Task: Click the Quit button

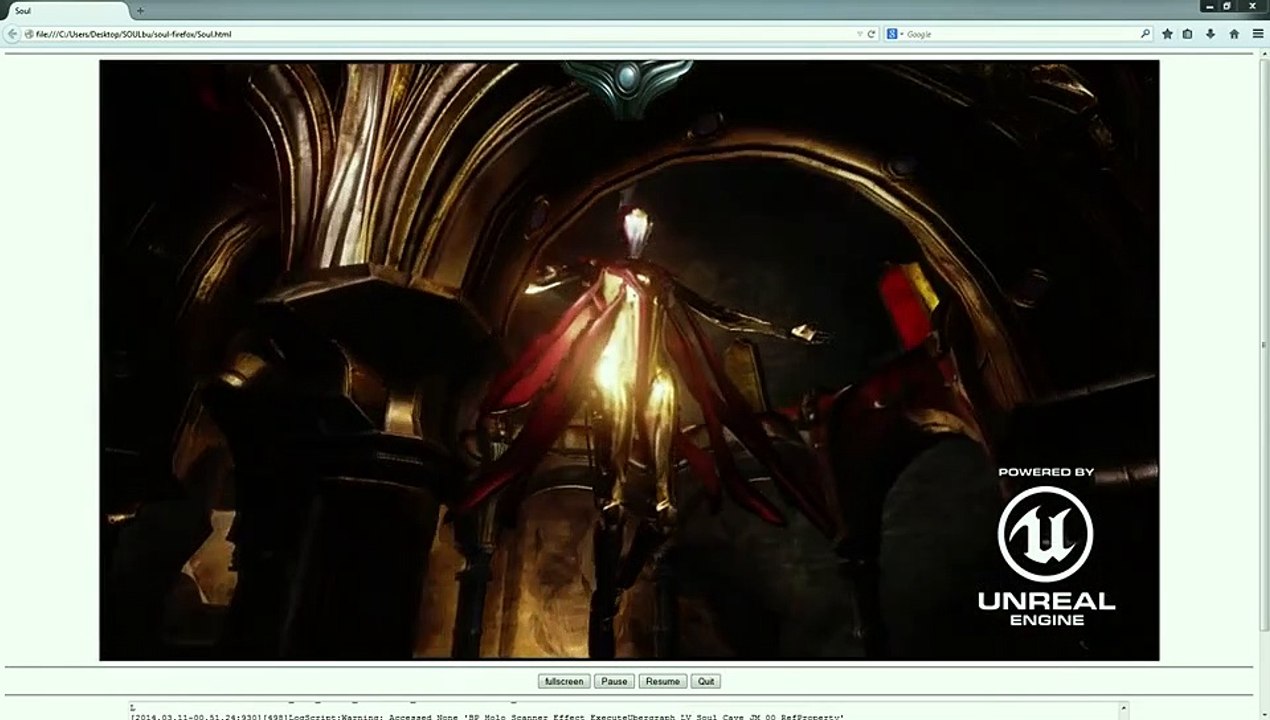Action: click(x=706, y=681)
